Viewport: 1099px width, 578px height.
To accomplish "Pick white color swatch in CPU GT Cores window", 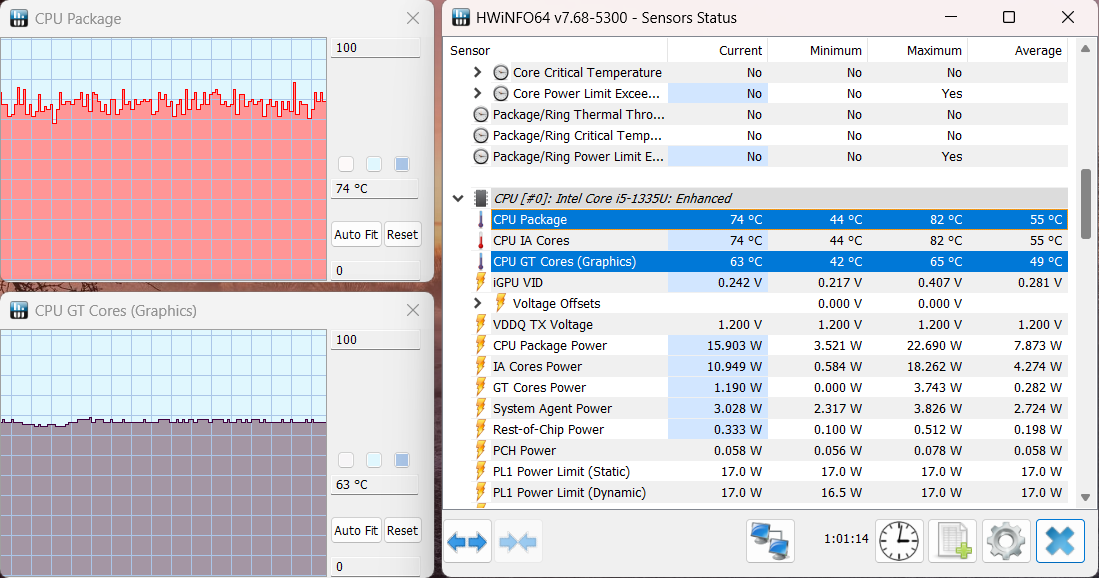I will (346, 460).
